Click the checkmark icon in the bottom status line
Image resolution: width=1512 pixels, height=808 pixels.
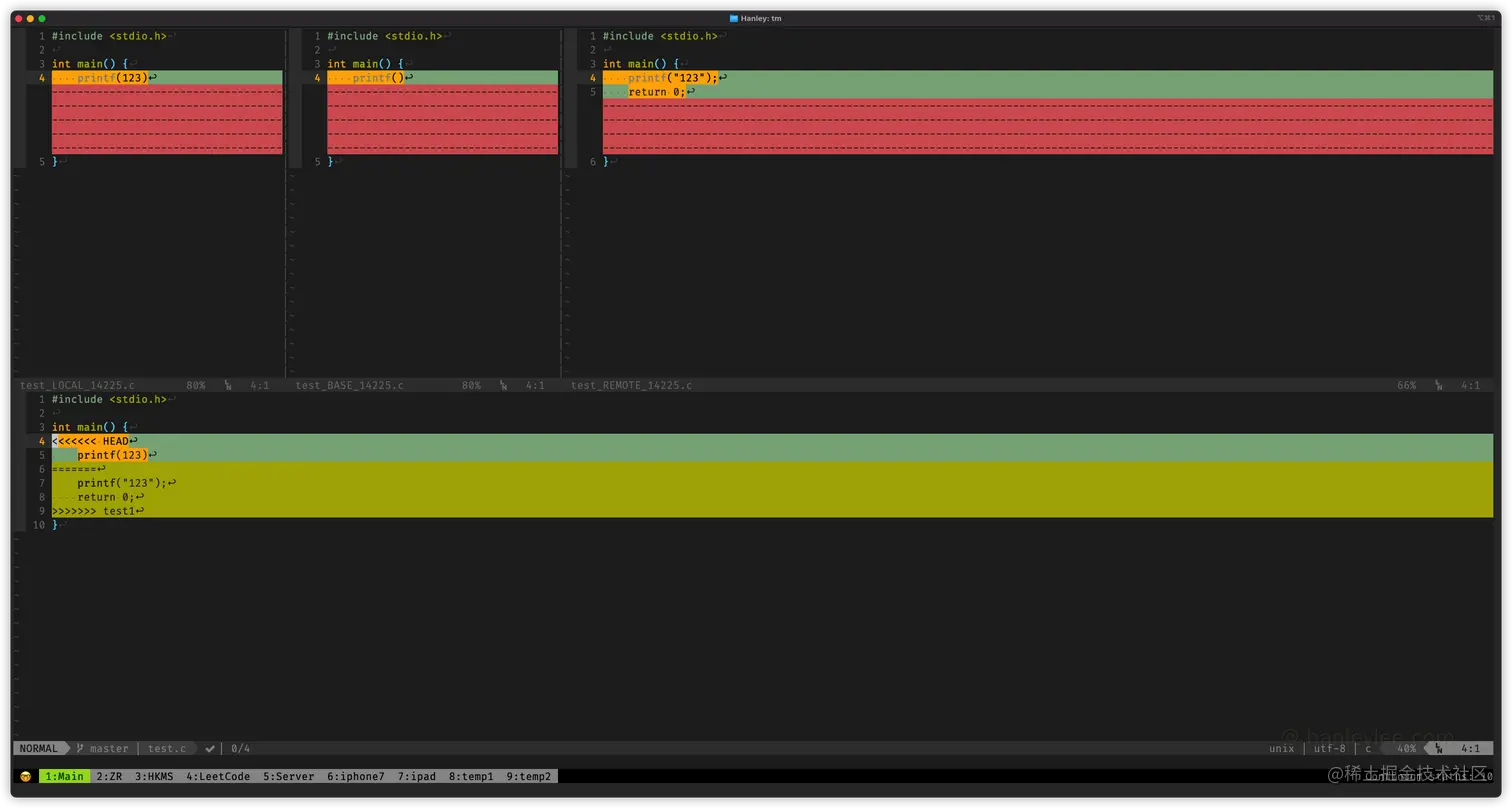(x=210, y=748)
